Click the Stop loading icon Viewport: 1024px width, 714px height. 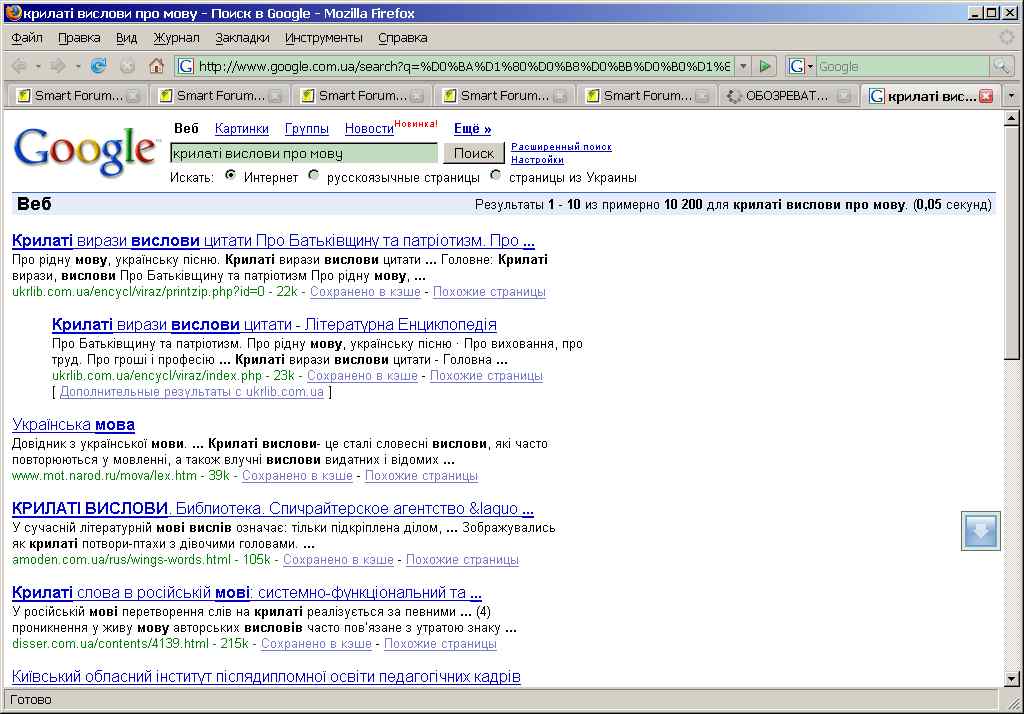[127, 66]
